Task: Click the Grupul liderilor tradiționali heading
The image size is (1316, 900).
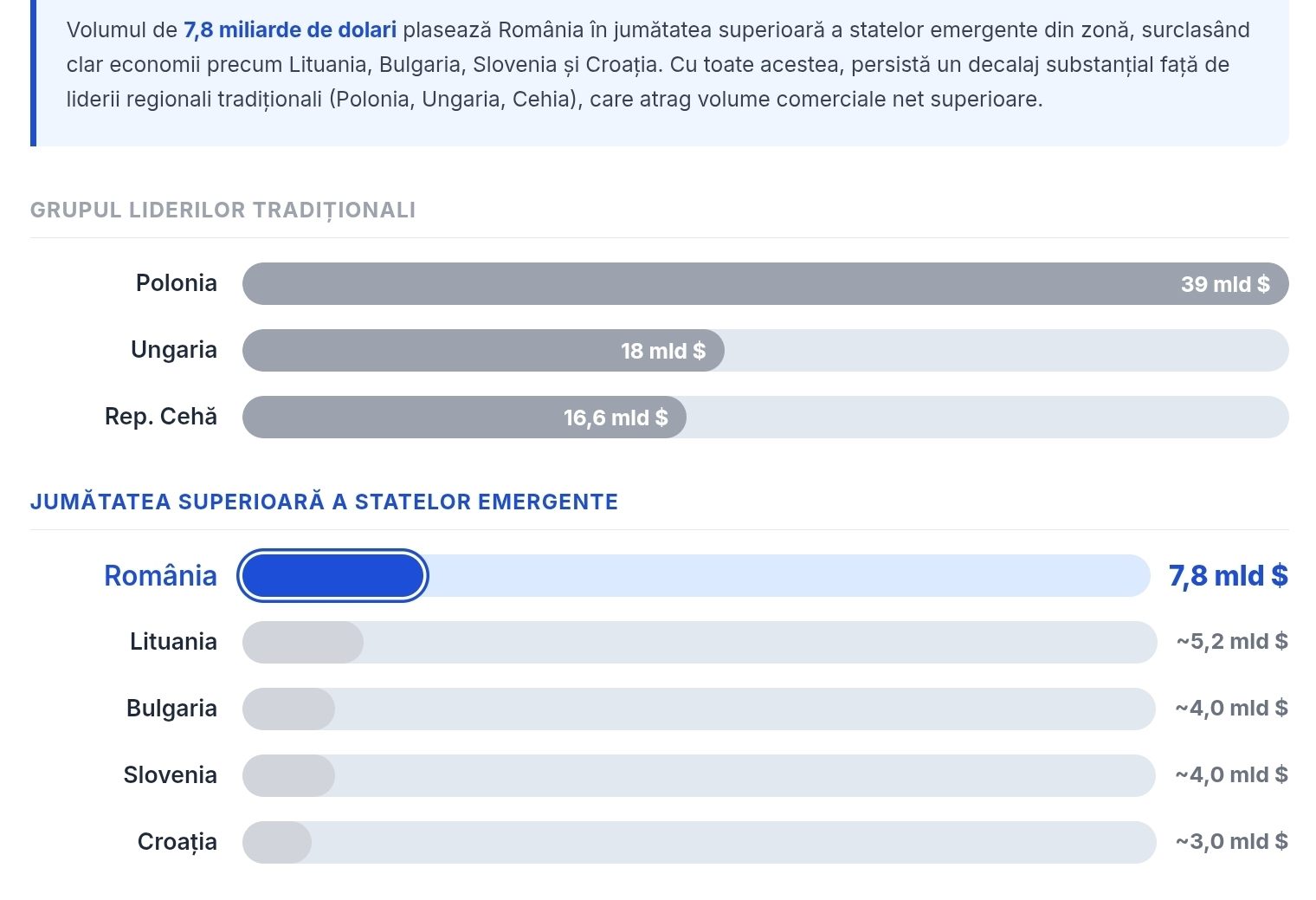Action: click(223, 210)
